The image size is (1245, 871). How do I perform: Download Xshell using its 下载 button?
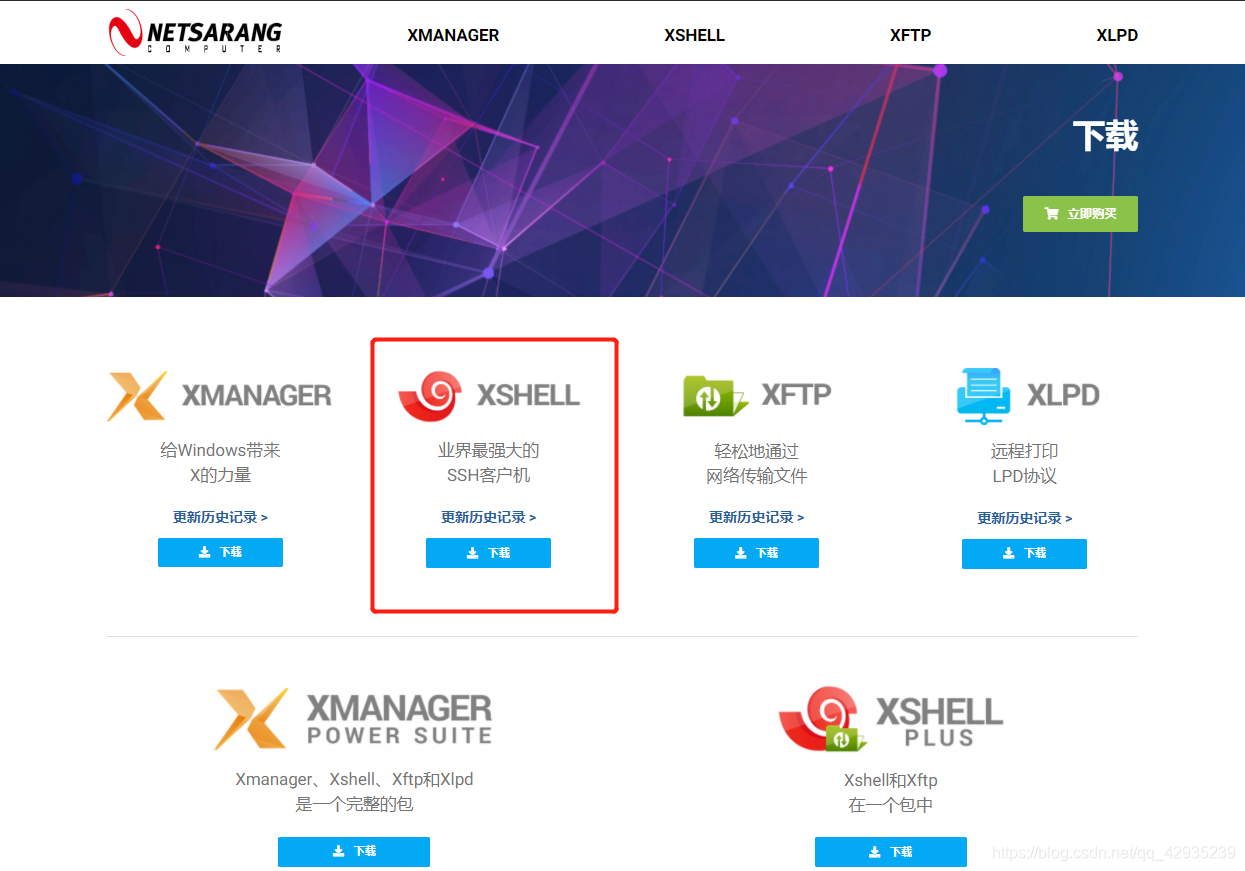click(x=488, y=553)
